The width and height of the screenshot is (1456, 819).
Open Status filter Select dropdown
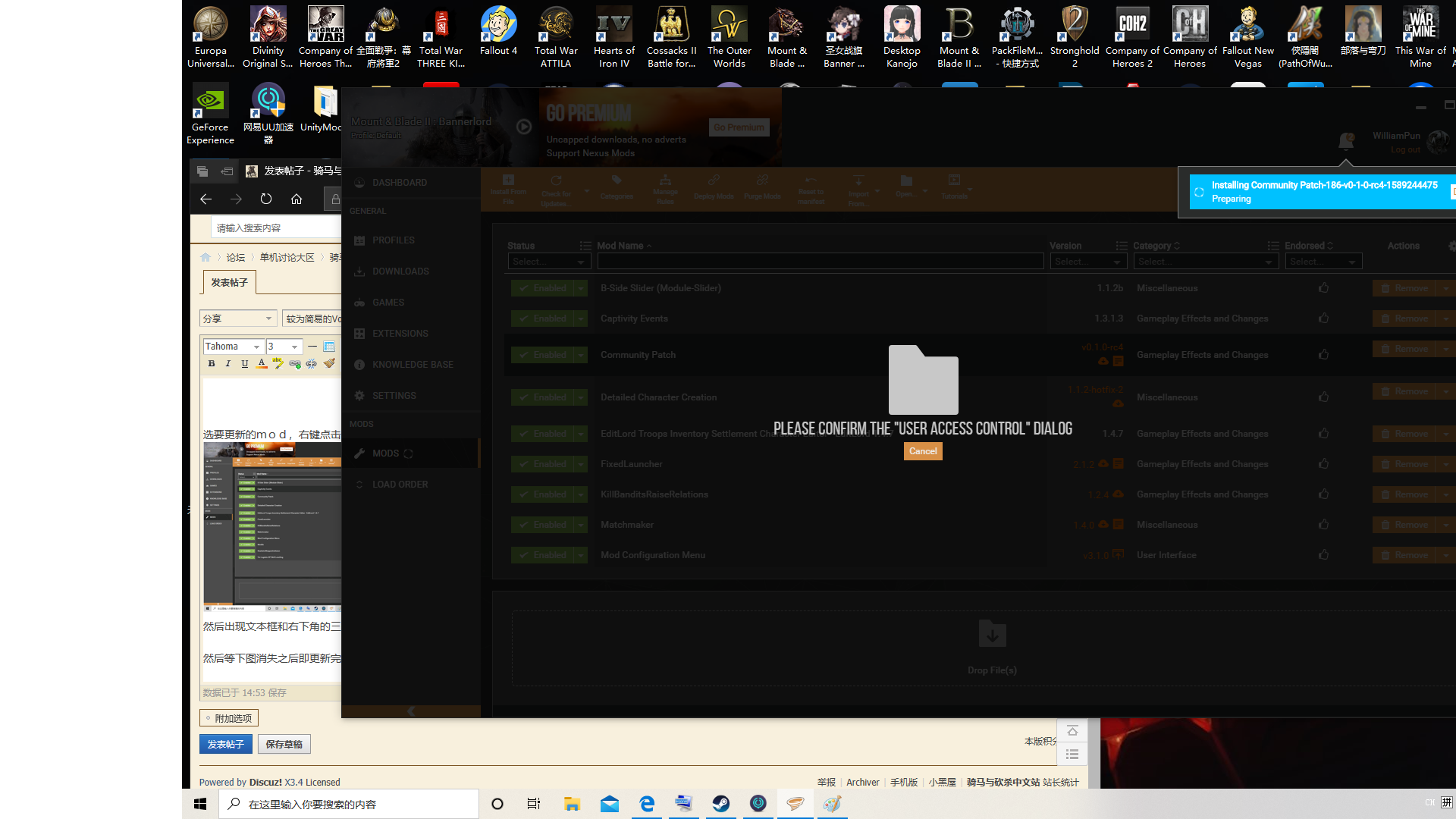click(549, 262)
